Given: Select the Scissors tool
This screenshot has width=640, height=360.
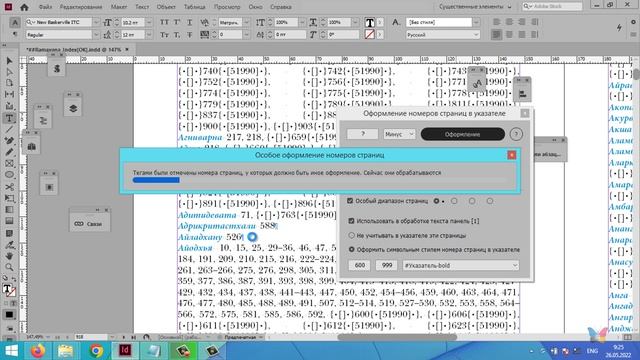Looking at the screenshot, I should [9, 187].
